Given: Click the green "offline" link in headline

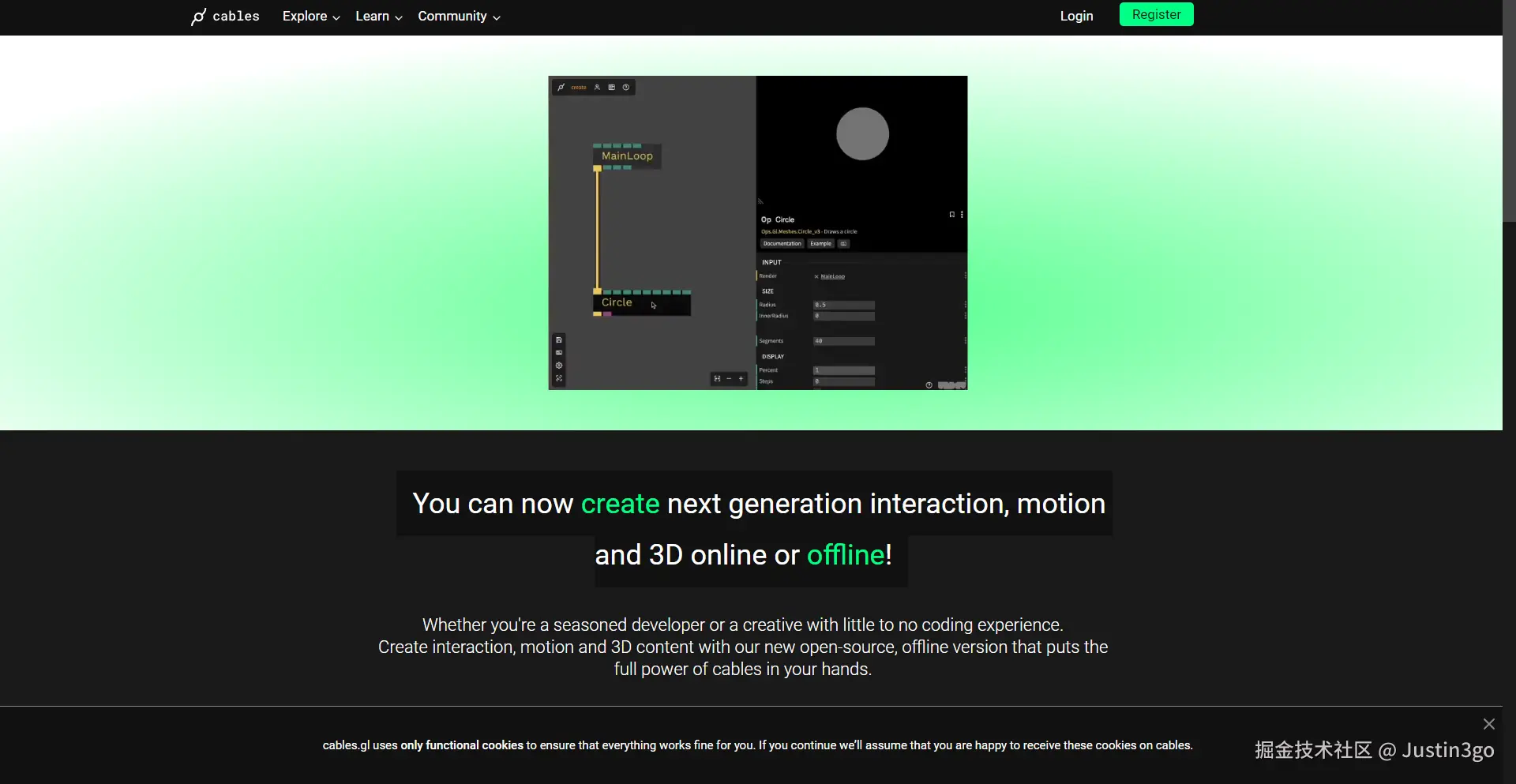Looking at the screenshot, I should tap(846, 555).
